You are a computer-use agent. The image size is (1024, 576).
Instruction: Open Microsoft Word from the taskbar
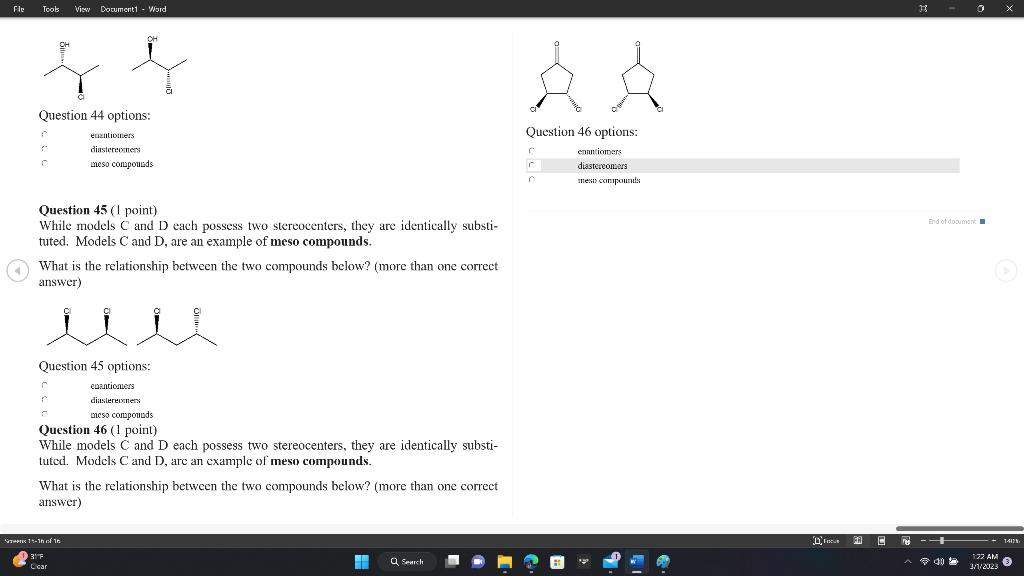tap(635, 561)
